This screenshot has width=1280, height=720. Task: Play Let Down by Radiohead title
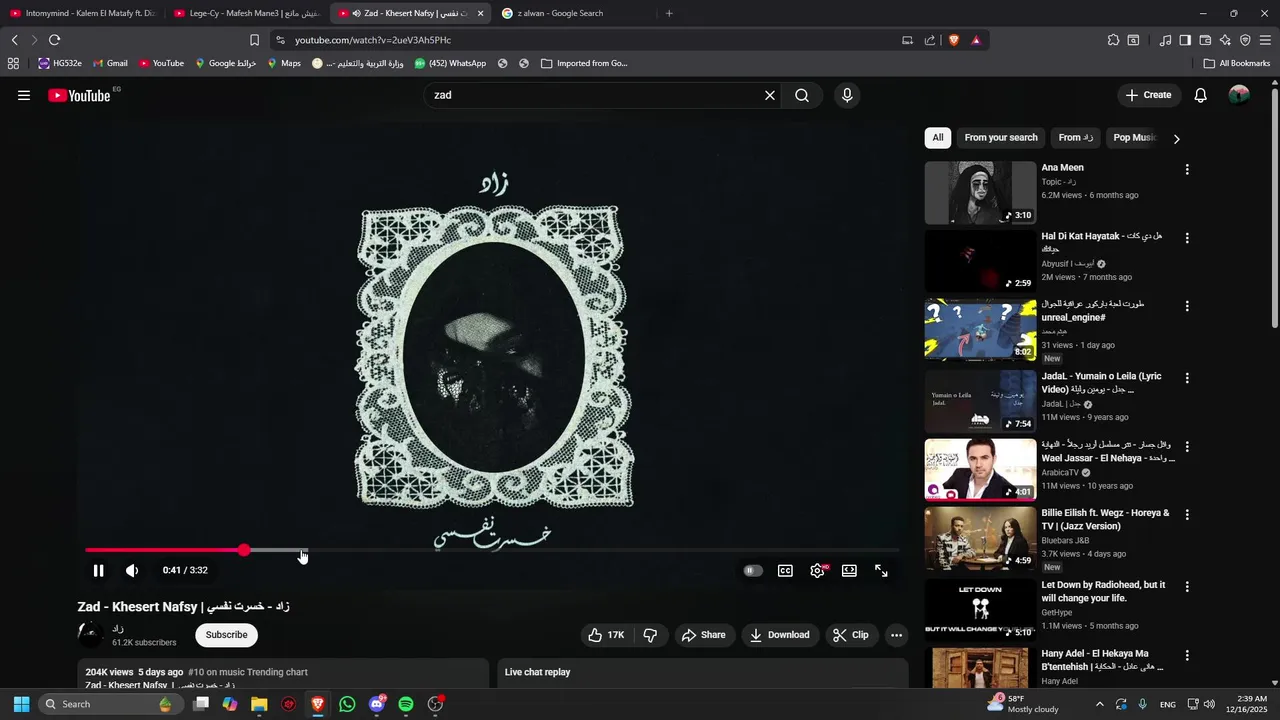(x=1103, y=591)
